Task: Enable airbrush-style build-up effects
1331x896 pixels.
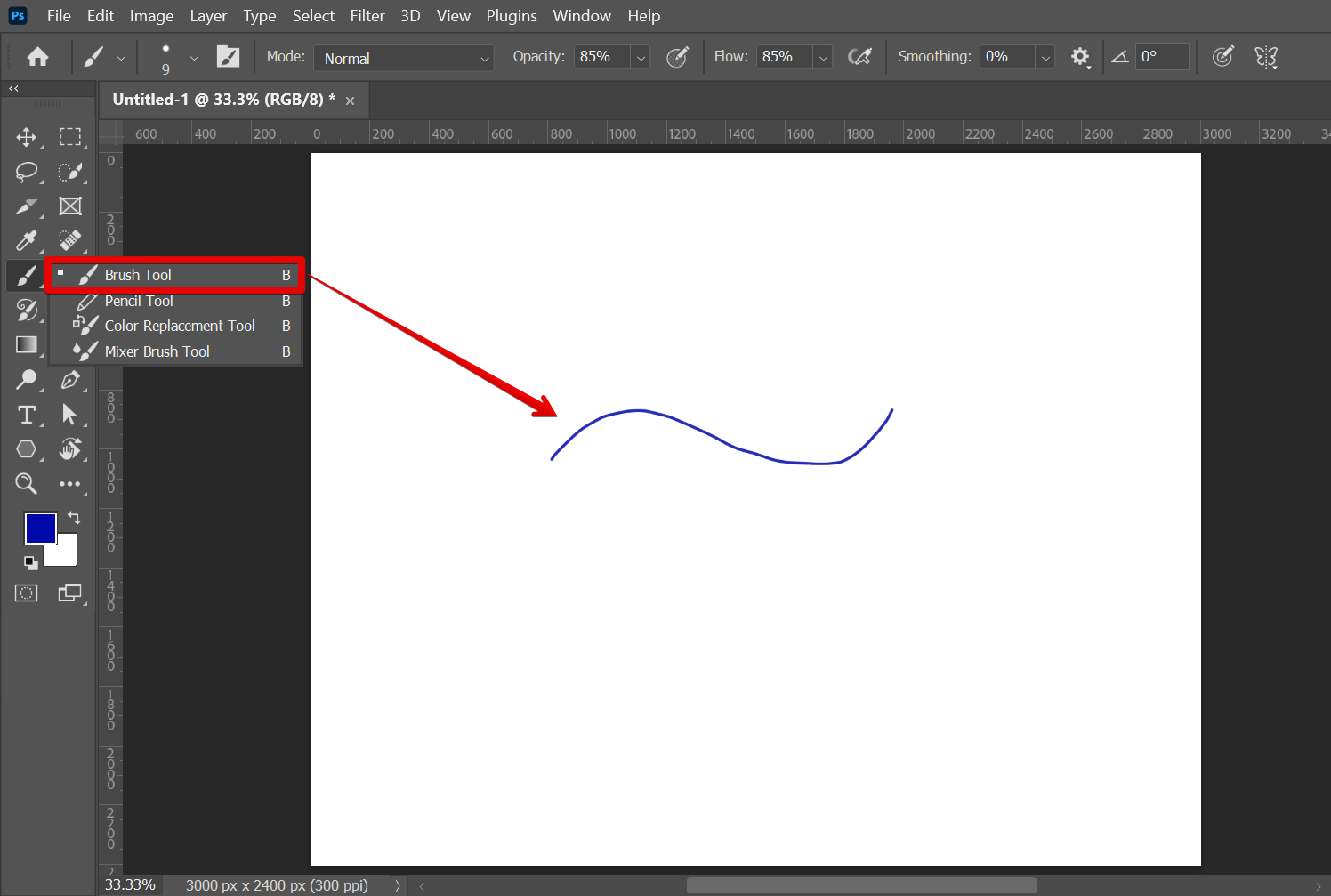Action: coord(859,57)
